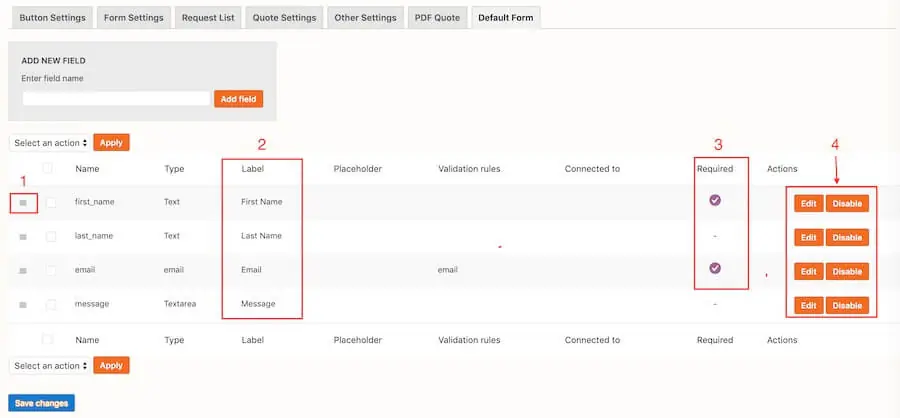Click the top Apply button
This screenshot has height=418, width=900.
point(111,143)
